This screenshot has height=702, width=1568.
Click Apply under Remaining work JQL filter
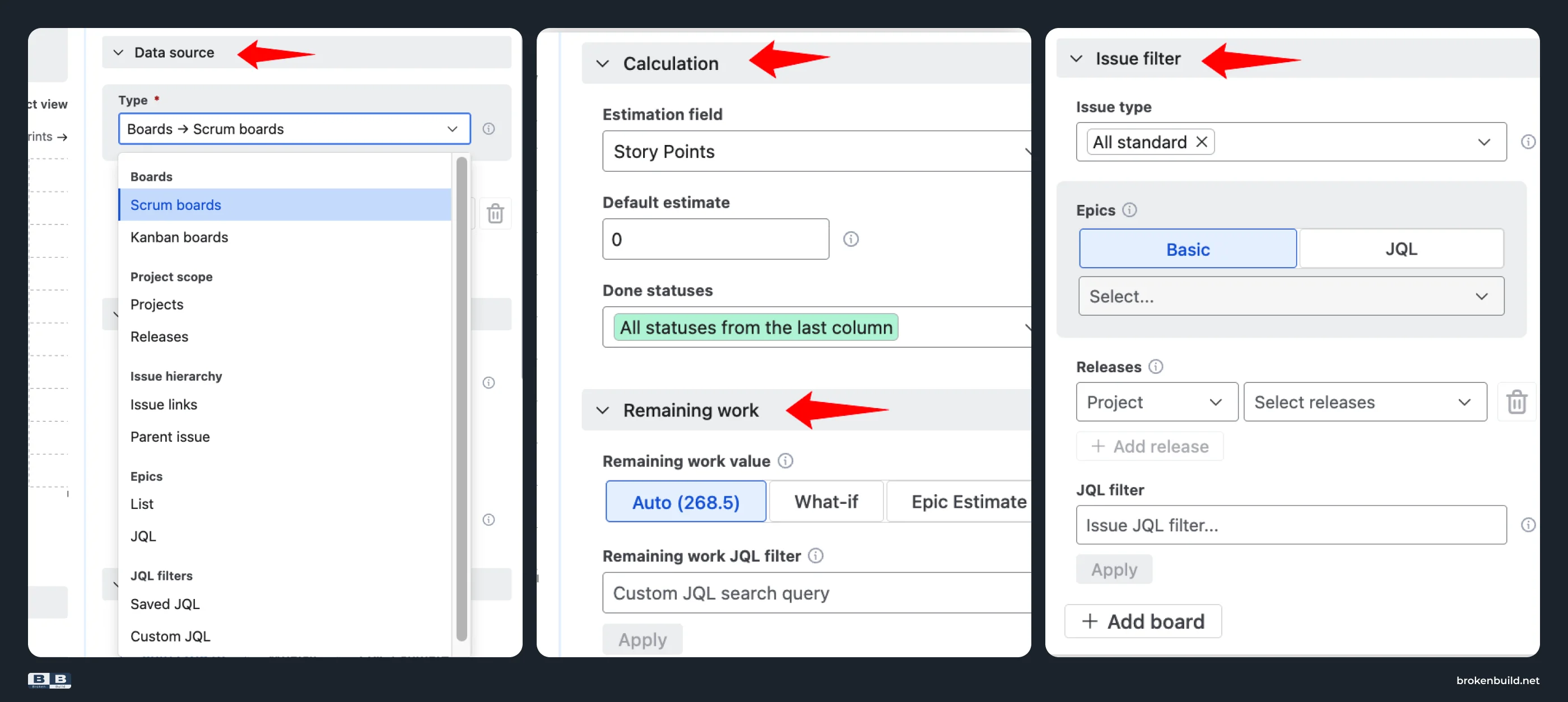click(x=642, y=639)
